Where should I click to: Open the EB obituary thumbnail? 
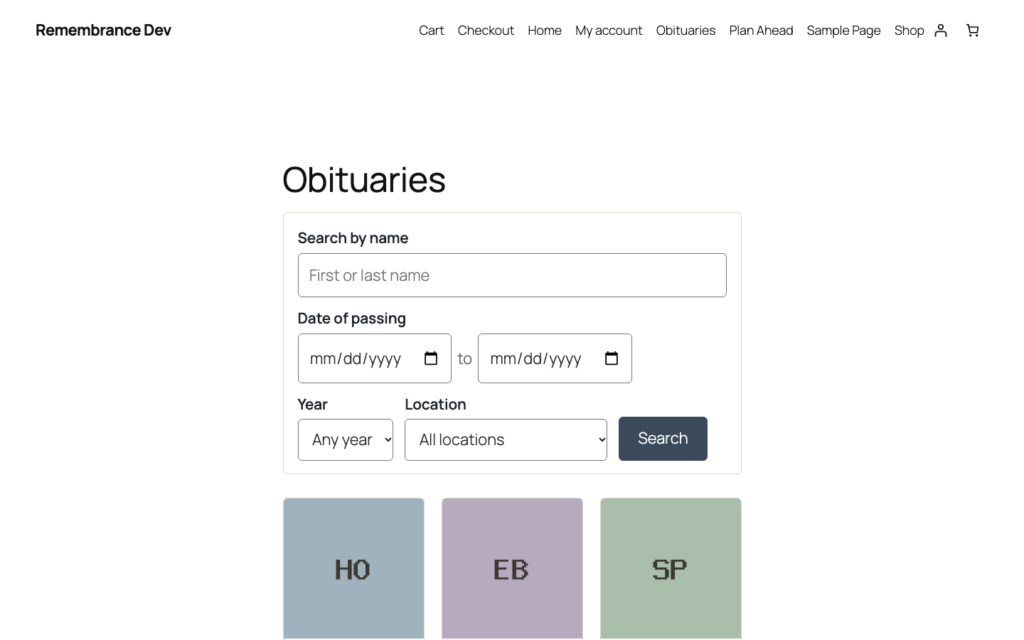click(x=512, y=569)
